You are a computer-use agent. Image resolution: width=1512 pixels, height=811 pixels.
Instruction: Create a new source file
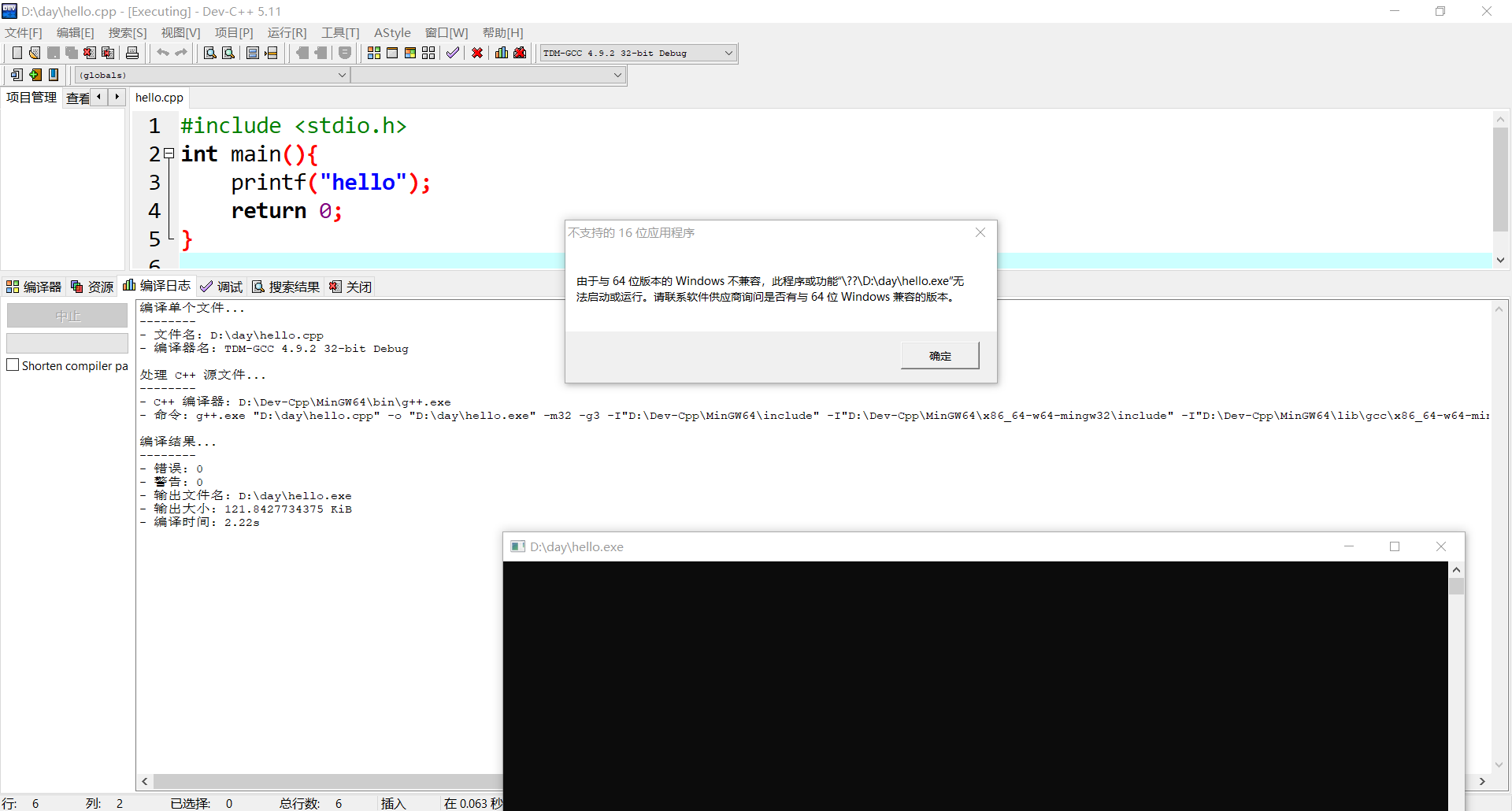(x=17, y=53)
